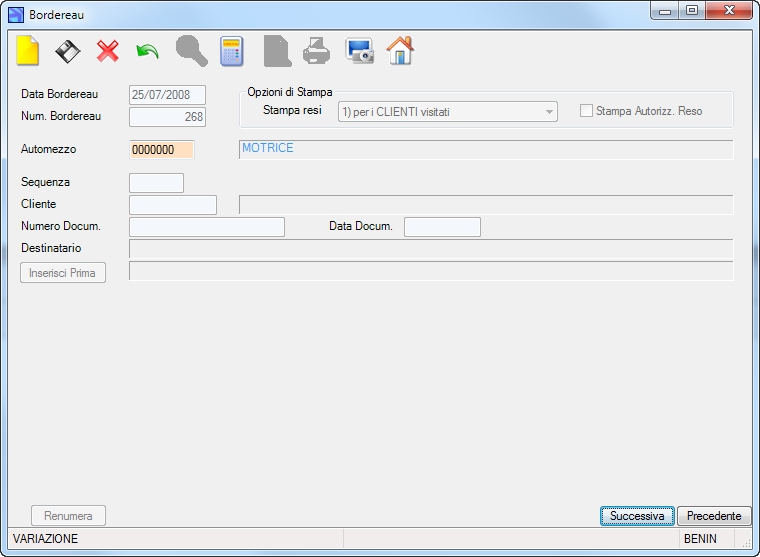The width and height of the screenshot is (760, 557).
Task: Expand the Stampa resi dropdown
Action: (x=549, y=112)
